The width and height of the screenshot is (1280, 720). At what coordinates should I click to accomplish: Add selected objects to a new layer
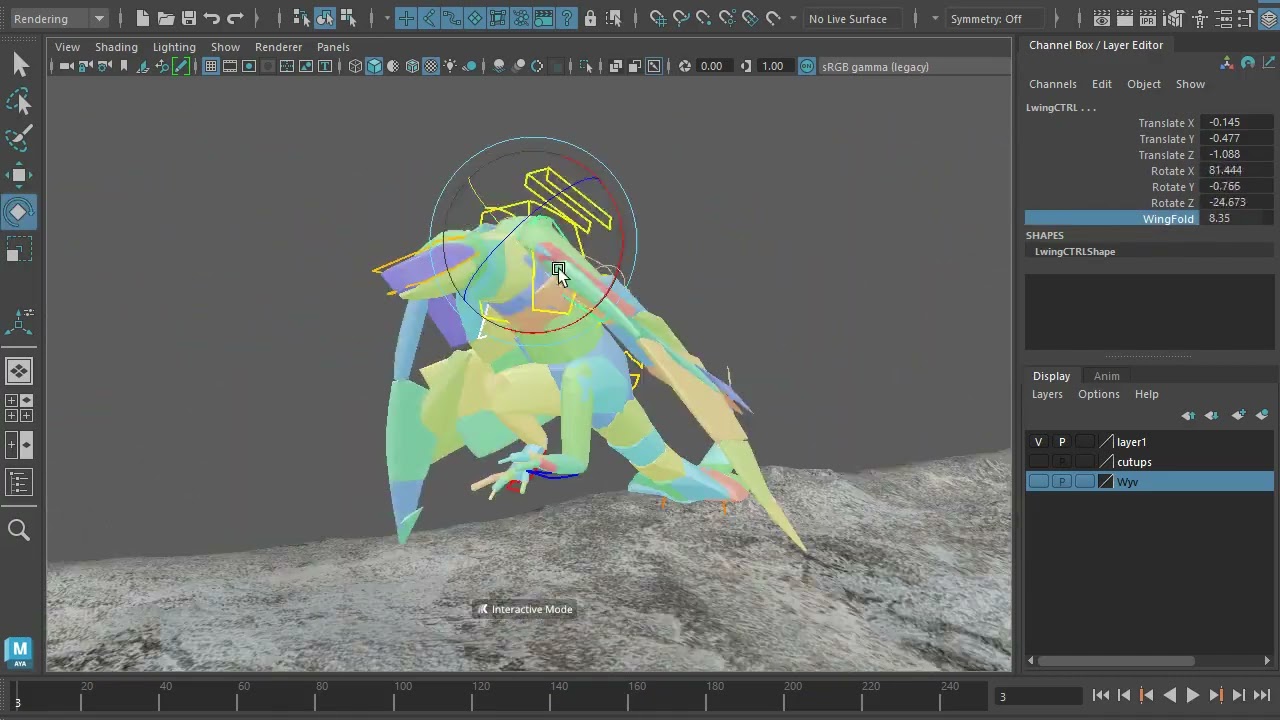pos(1262,415)
